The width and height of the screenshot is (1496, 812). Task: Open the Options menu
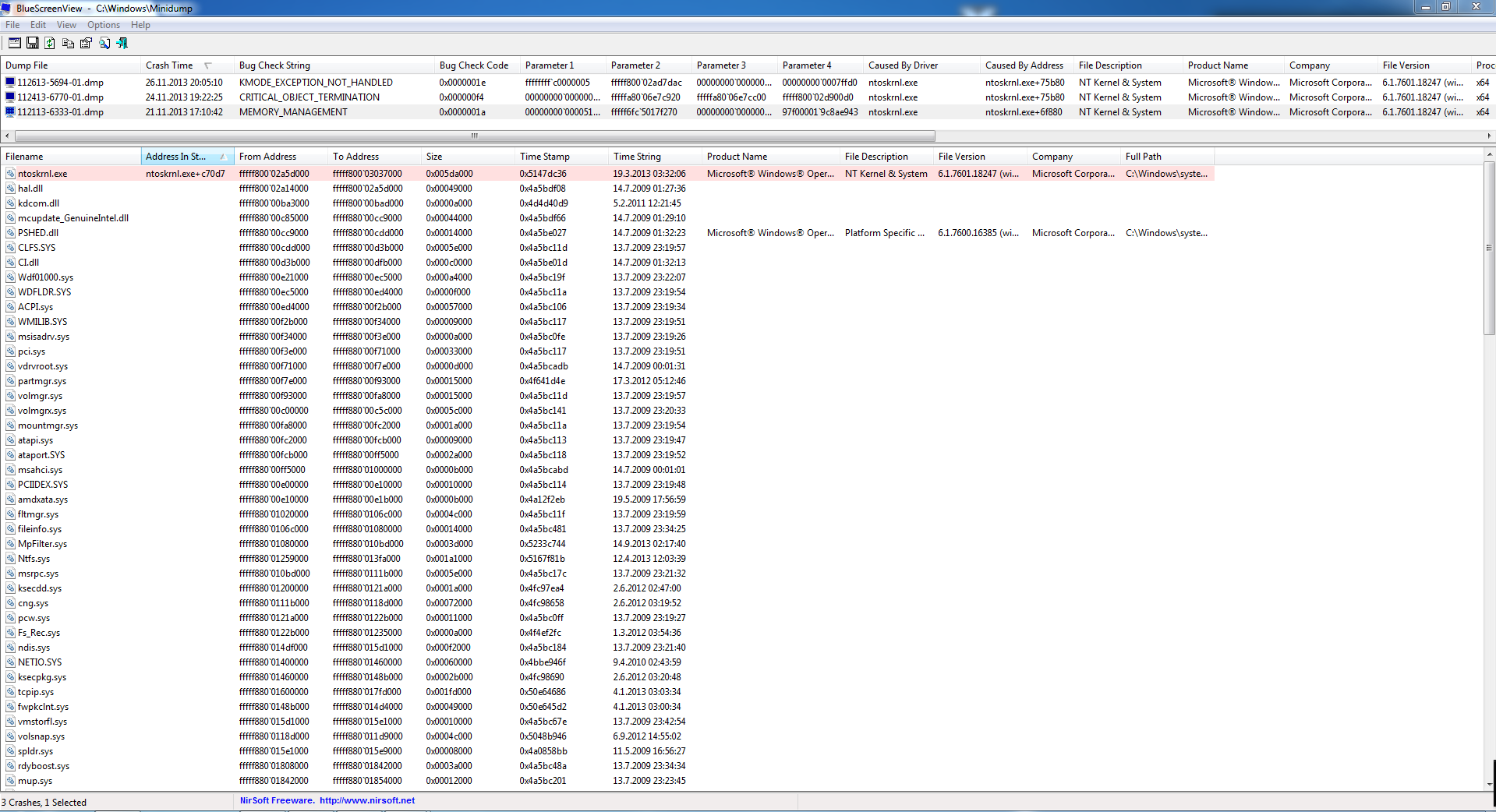pos(103,25)
